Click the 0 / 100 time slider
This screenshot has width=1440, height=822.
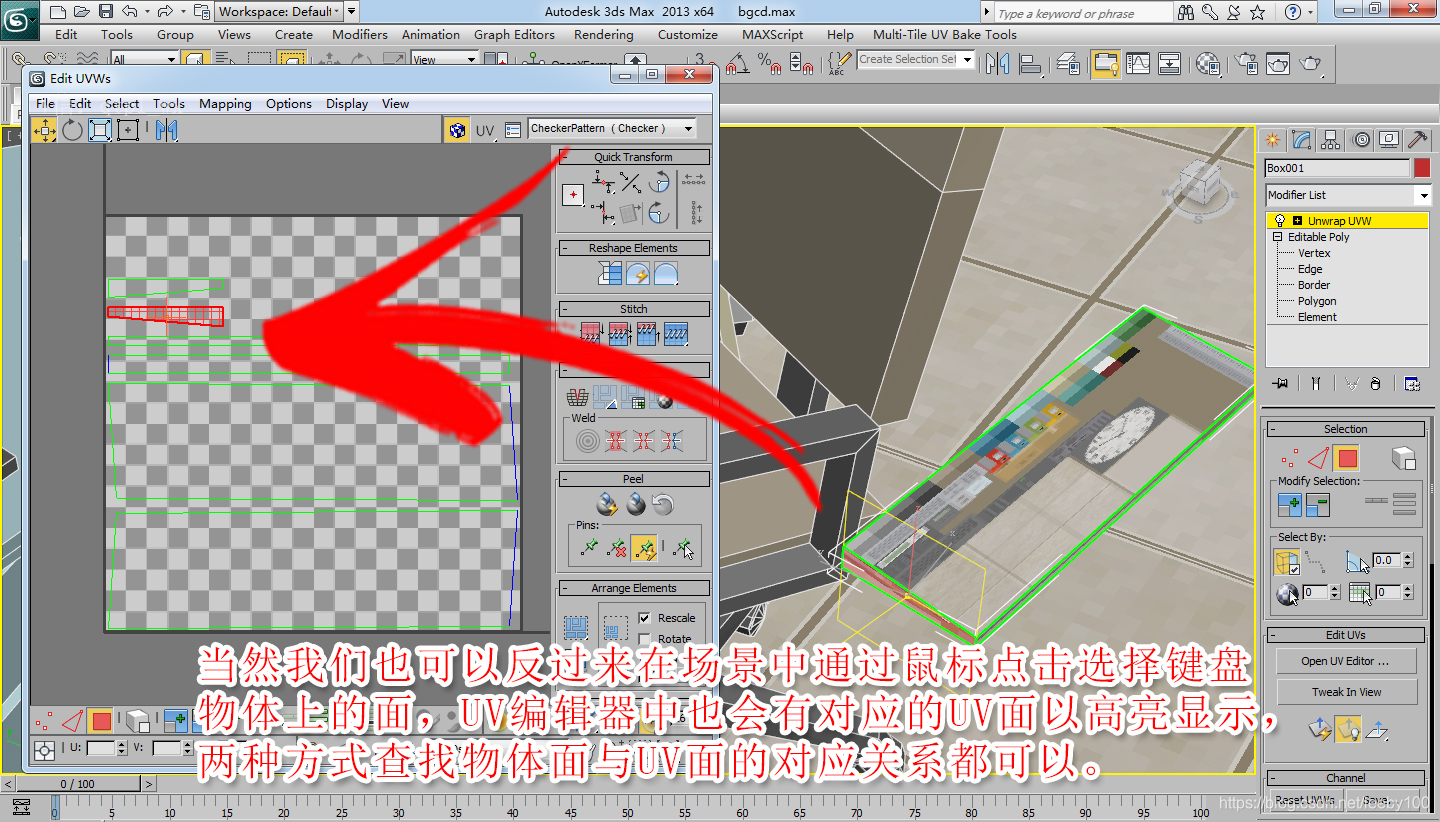click(x=78, y=784)
